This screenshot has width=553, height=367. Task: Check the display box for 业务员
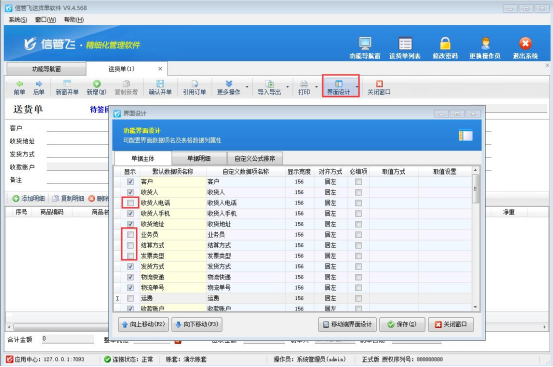click(x=130, y=235)
